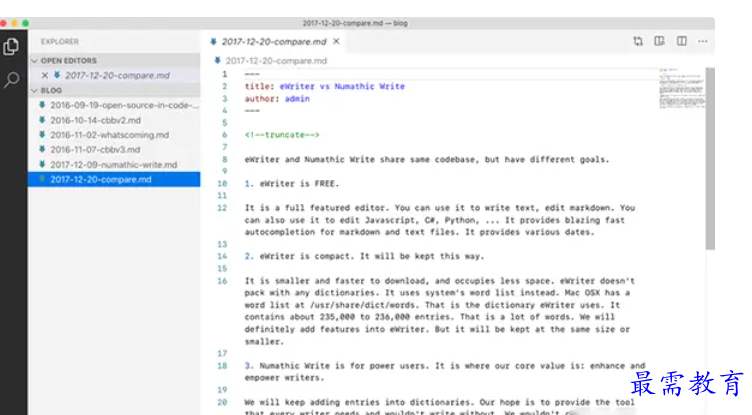Image resolution: width=752 pixels, height=415 pixels.
Task: Collapse the Open Editors section
Action: tap(114, 60)
